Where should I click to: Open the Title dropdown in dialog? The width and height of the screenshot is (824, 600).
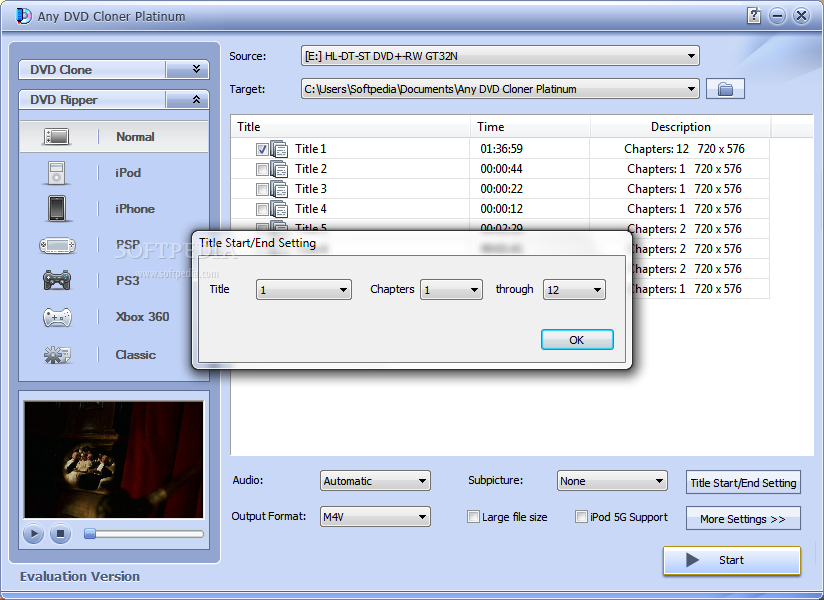tap(304, 289)
